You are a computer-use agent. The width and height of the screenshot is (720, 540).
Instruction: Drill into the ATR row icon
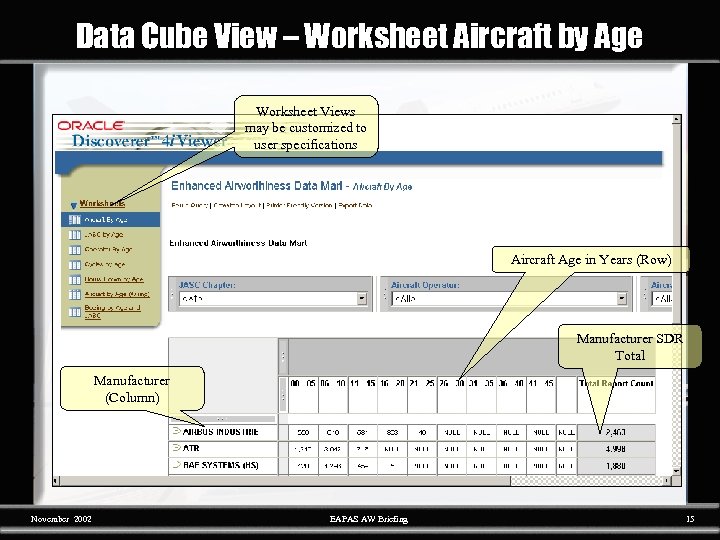click(x=176, y=448)
